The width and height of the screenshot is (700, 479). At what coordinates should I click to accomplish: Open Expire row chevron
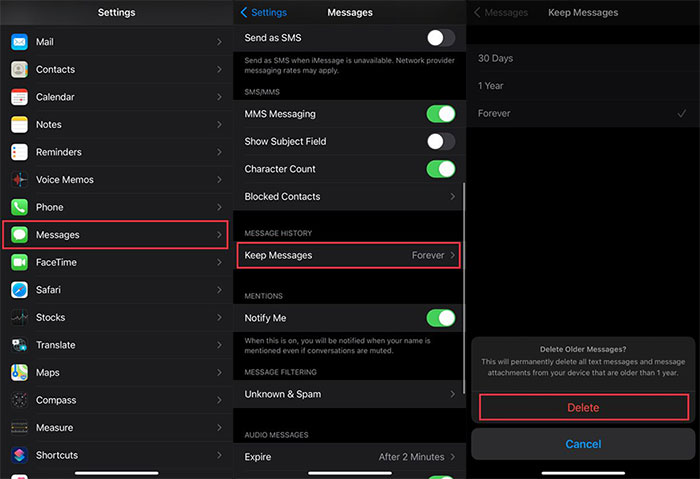(x=452, y=457)
